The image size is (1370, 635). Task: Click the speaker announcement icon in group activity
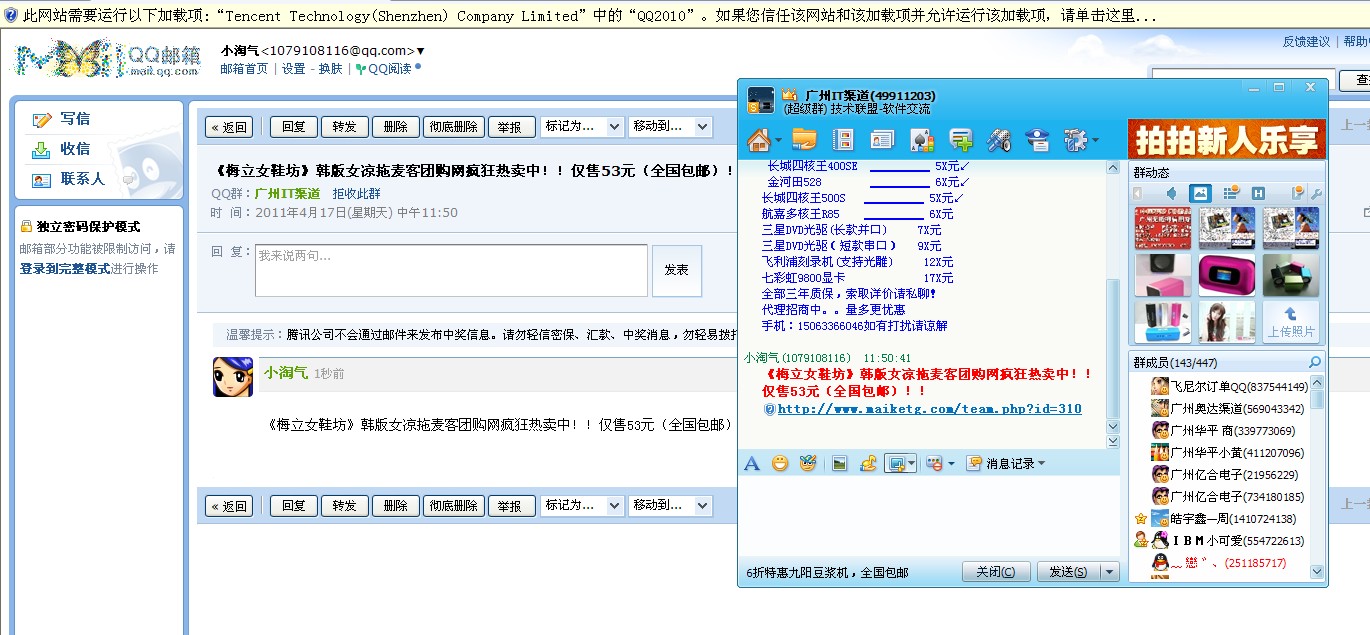[1171, 193]
